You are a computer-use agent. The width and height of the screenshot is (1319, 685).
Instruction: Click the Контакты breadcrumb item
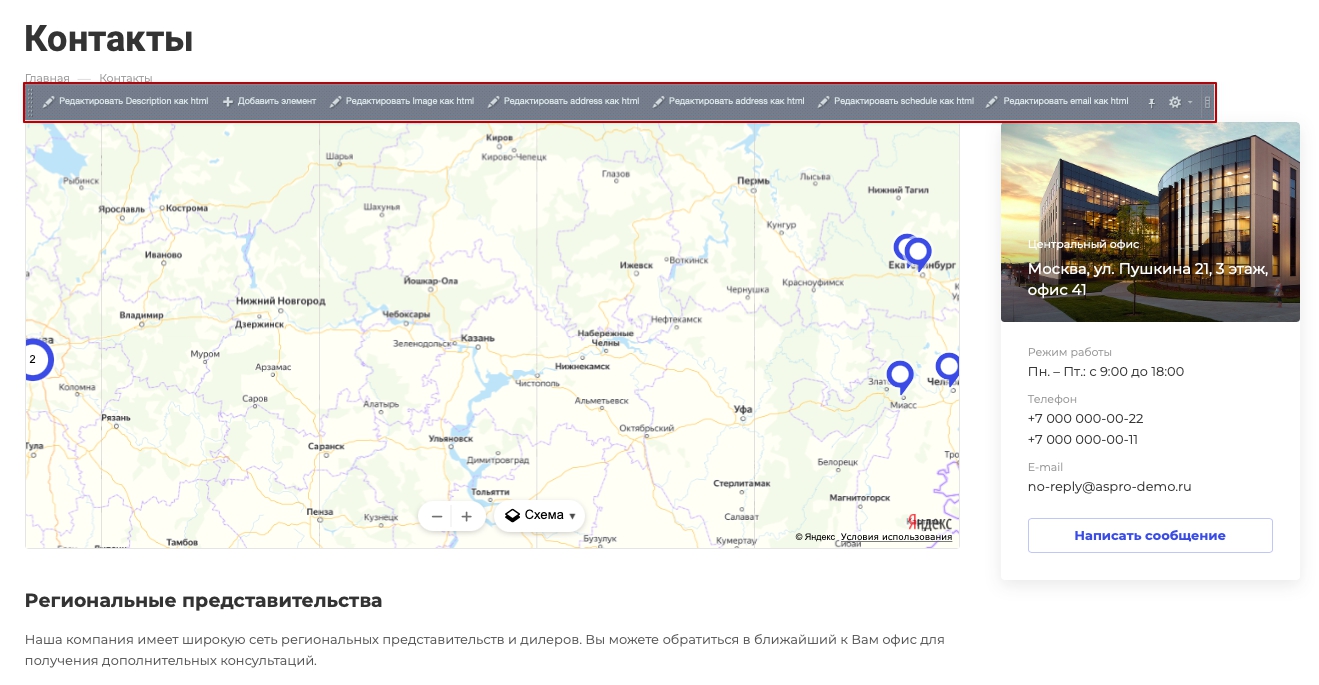(x=126, y=77)
